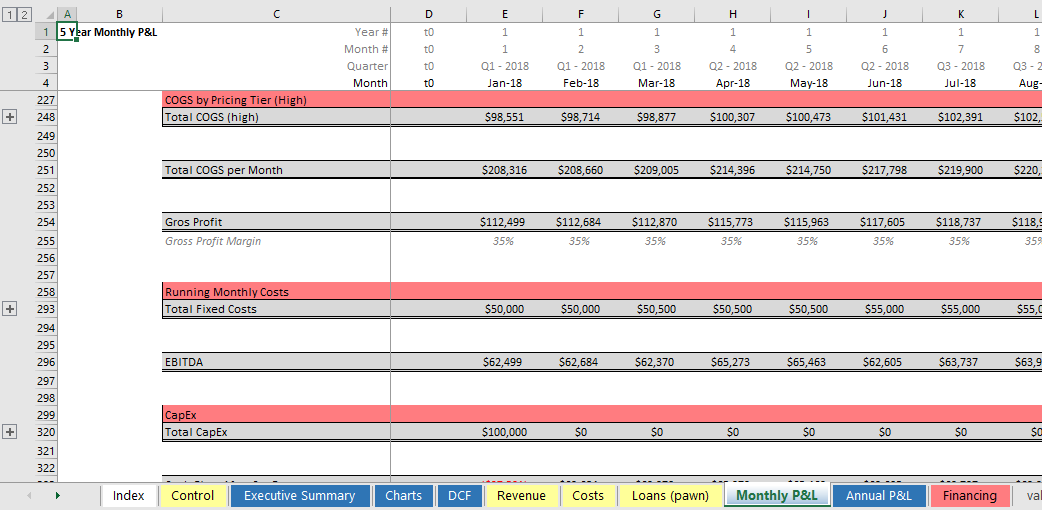Select row 251 header
This screenshot has width=1042, height=510.
point(47,170)
